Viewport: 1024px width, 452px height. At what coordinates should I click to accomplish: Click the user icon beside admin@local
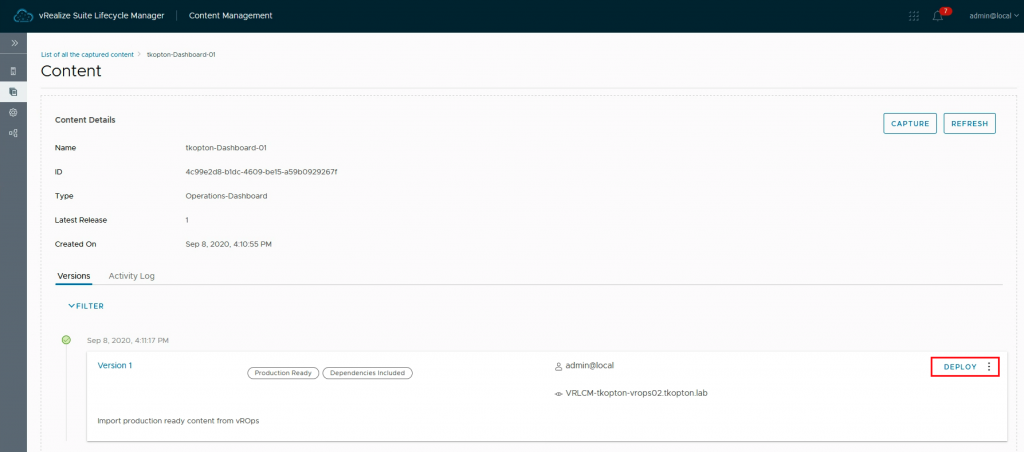(558, 366)
